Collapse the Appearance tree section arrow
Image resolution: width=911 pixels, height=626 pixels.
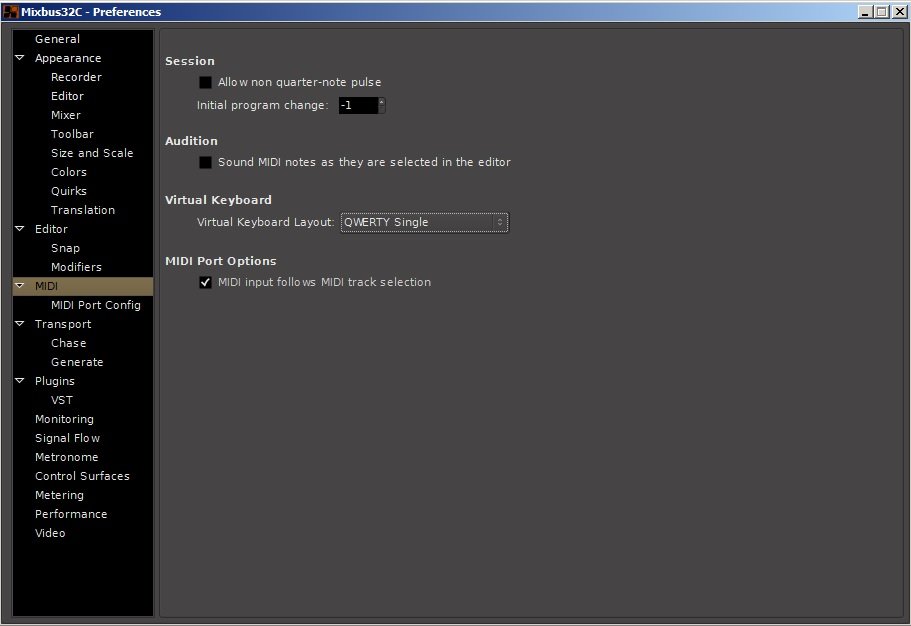(x=20, y=58)
